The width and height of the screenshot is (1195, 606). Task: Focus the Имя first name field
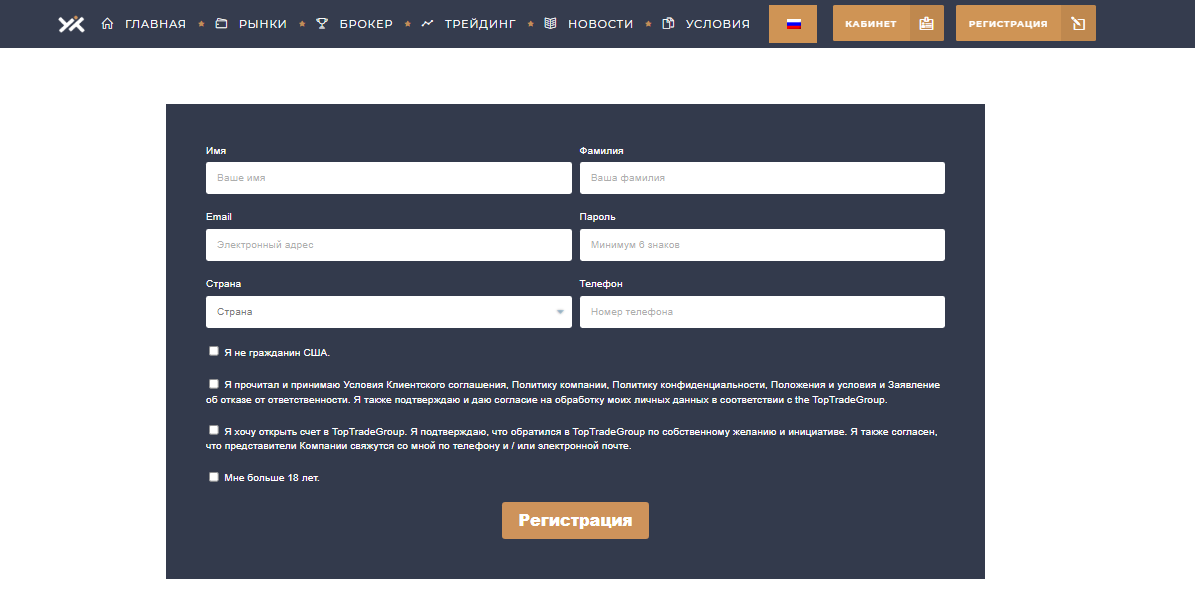[389, 178]
